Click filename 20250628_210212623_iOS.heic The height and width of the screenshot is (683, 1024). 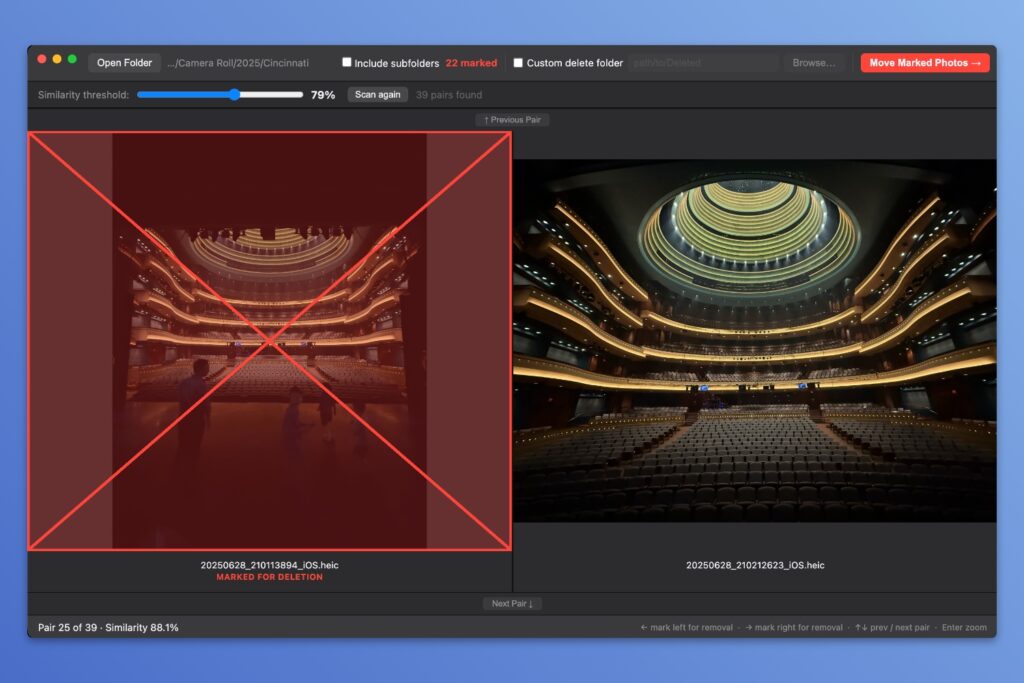755,565
